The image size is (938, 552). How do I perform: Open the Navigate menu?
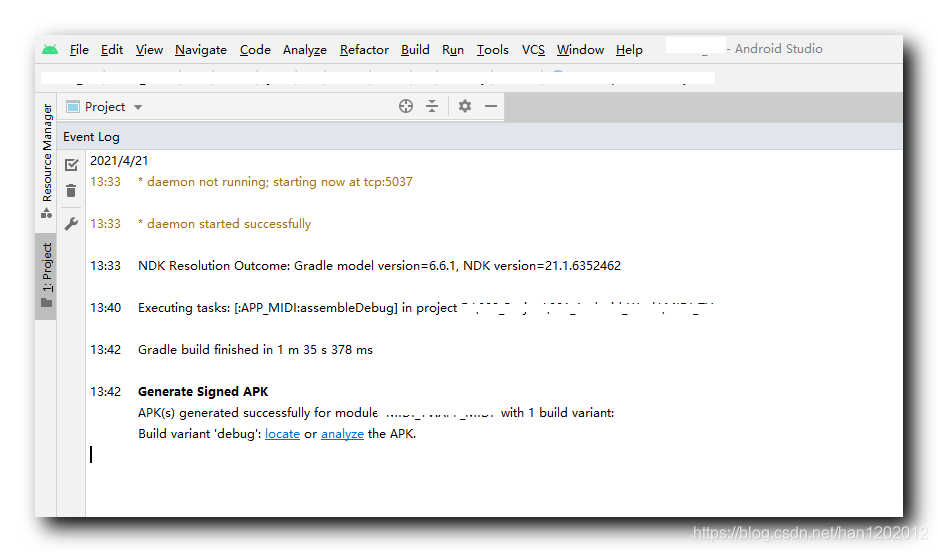pyautogui.click(x=200, y=50)
